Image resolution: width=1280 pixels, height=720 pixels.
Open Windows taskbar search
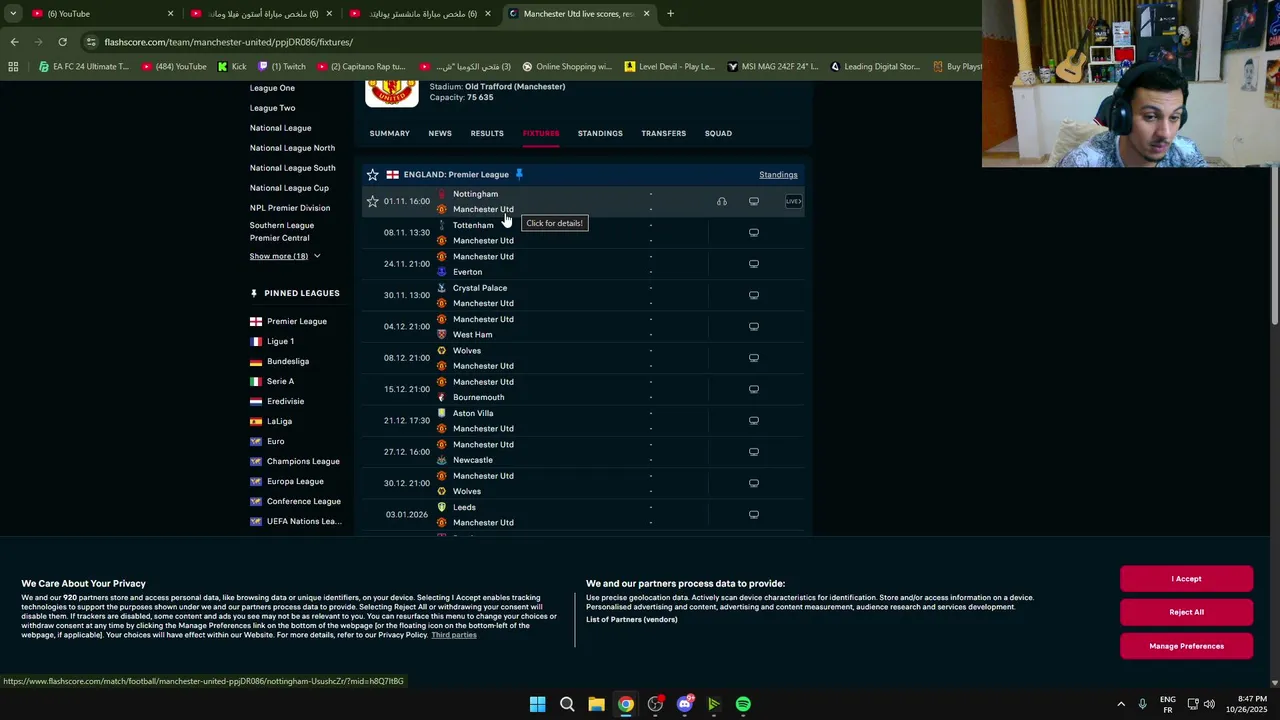tap(567, 704)
